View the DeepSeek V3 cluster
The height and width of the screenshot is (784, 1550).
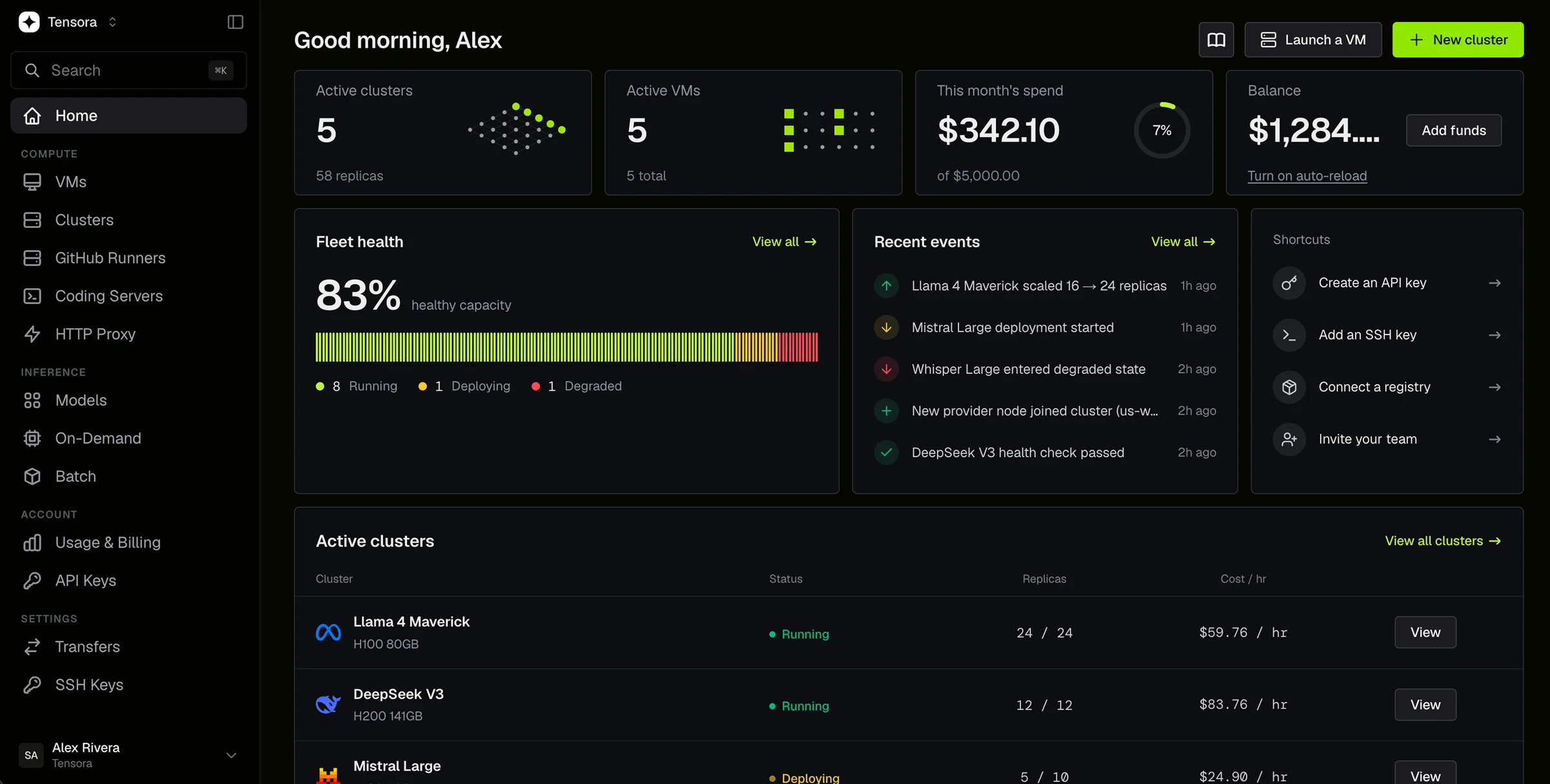click(x=1425, y=705)
